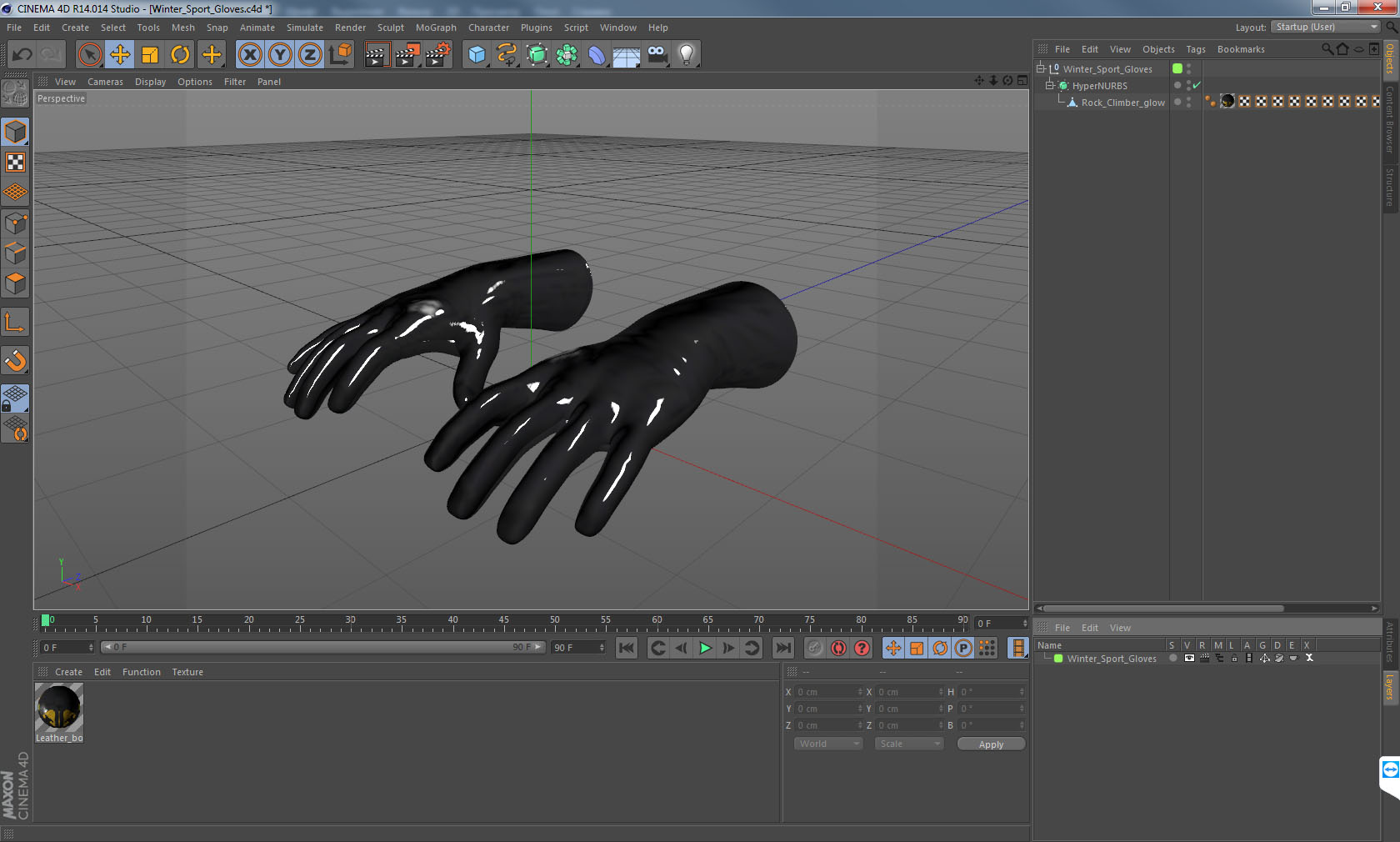Add a Floor environment object

[x=627, y=55]
